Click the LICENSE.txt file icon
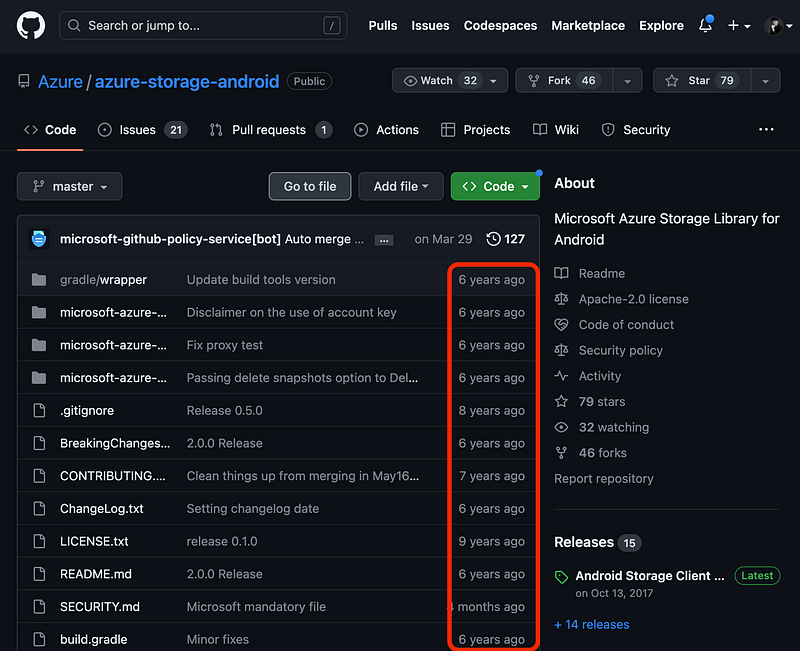 (x=39, y=541)
